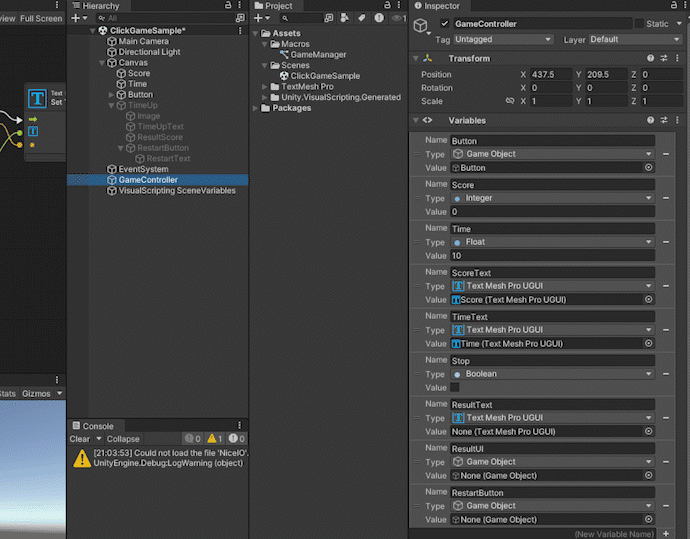
Task: Switch to the Project tab
Action: (x=273, y=6)
